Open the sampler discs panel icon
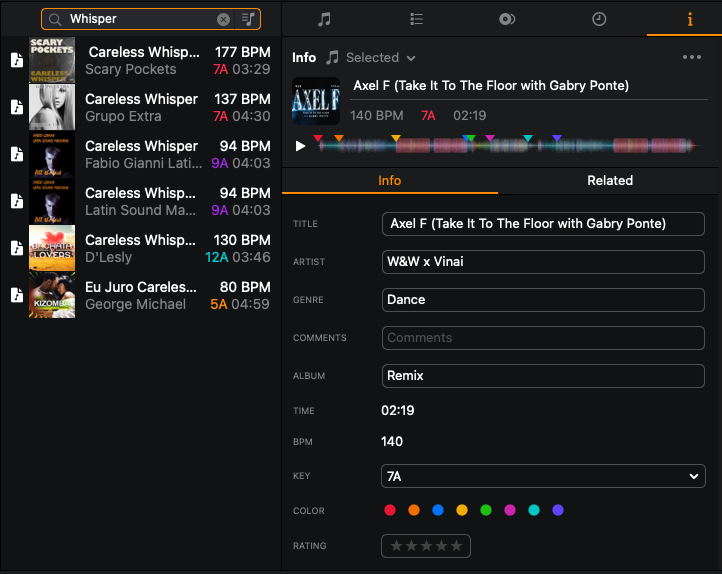The height and width of the screenshot is (574, 722). [x=507, y=19]
